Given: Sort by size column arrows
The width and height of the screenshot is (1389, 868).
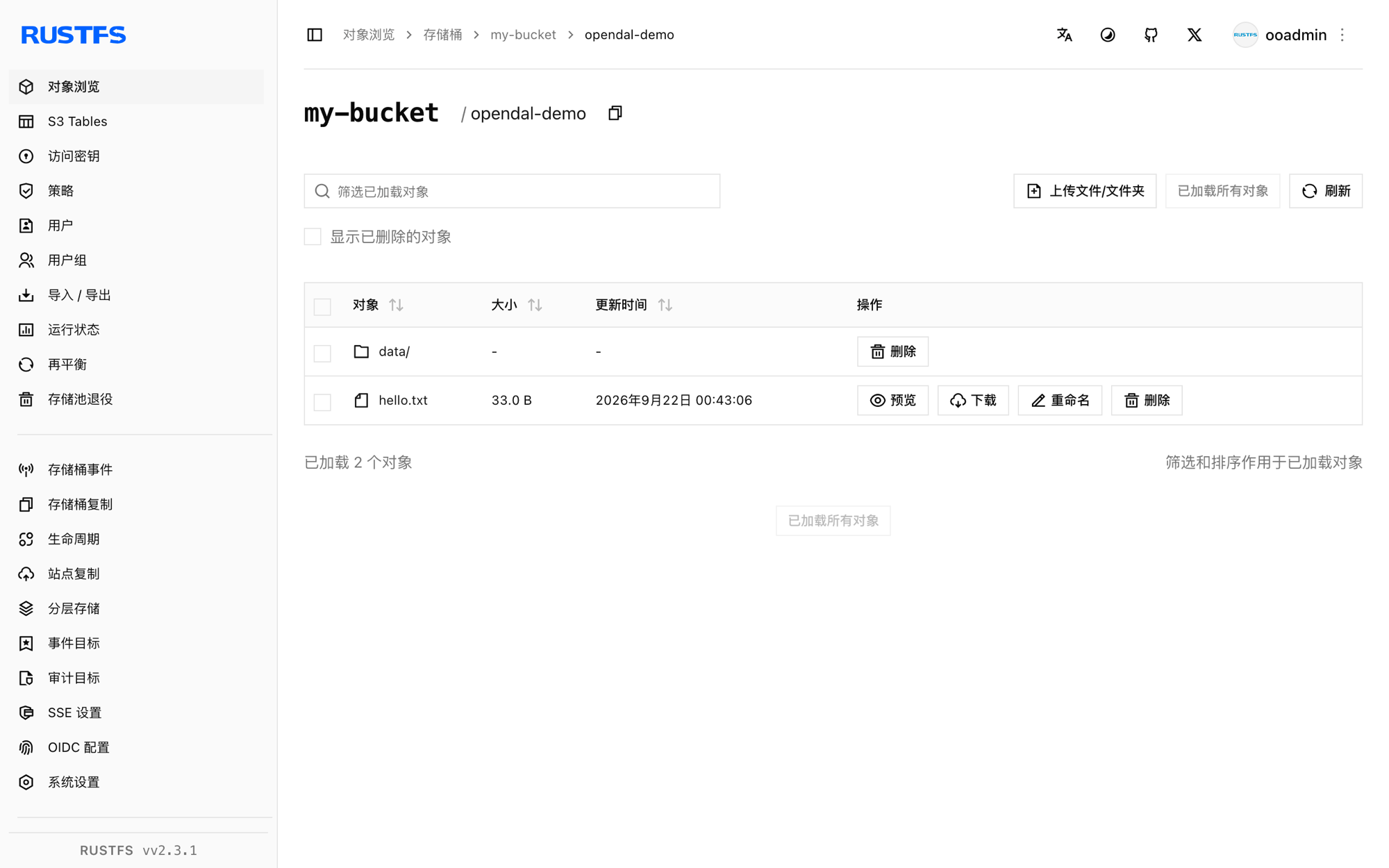Looking at the screenshot, I should pos(535,305).
